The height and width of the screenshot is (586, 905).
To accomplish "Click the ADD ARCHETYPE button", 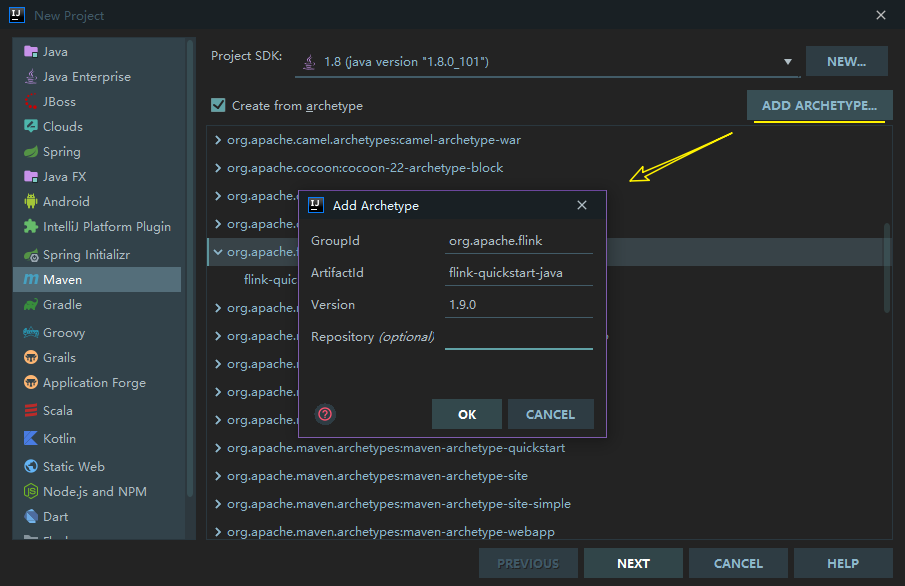I will tap(819, 105).
